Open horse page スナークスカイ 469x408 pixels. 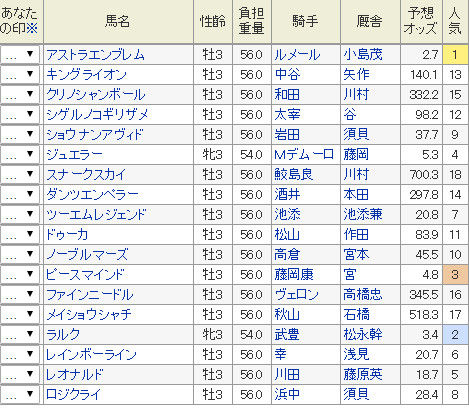[86, 175]
